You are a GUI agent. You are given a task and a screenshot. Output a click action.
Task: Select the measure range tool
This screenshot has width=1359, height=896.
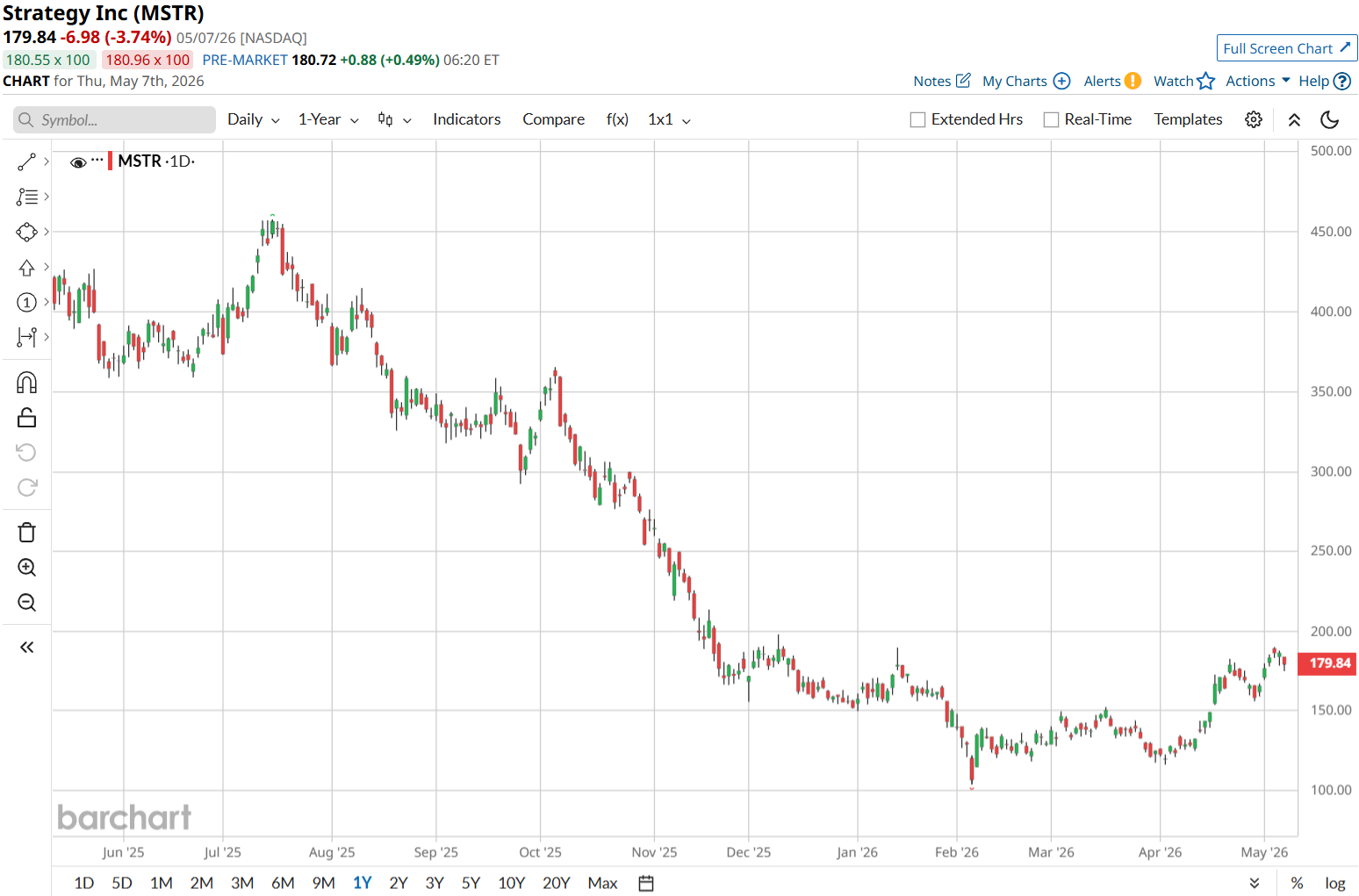click(26, 337)
